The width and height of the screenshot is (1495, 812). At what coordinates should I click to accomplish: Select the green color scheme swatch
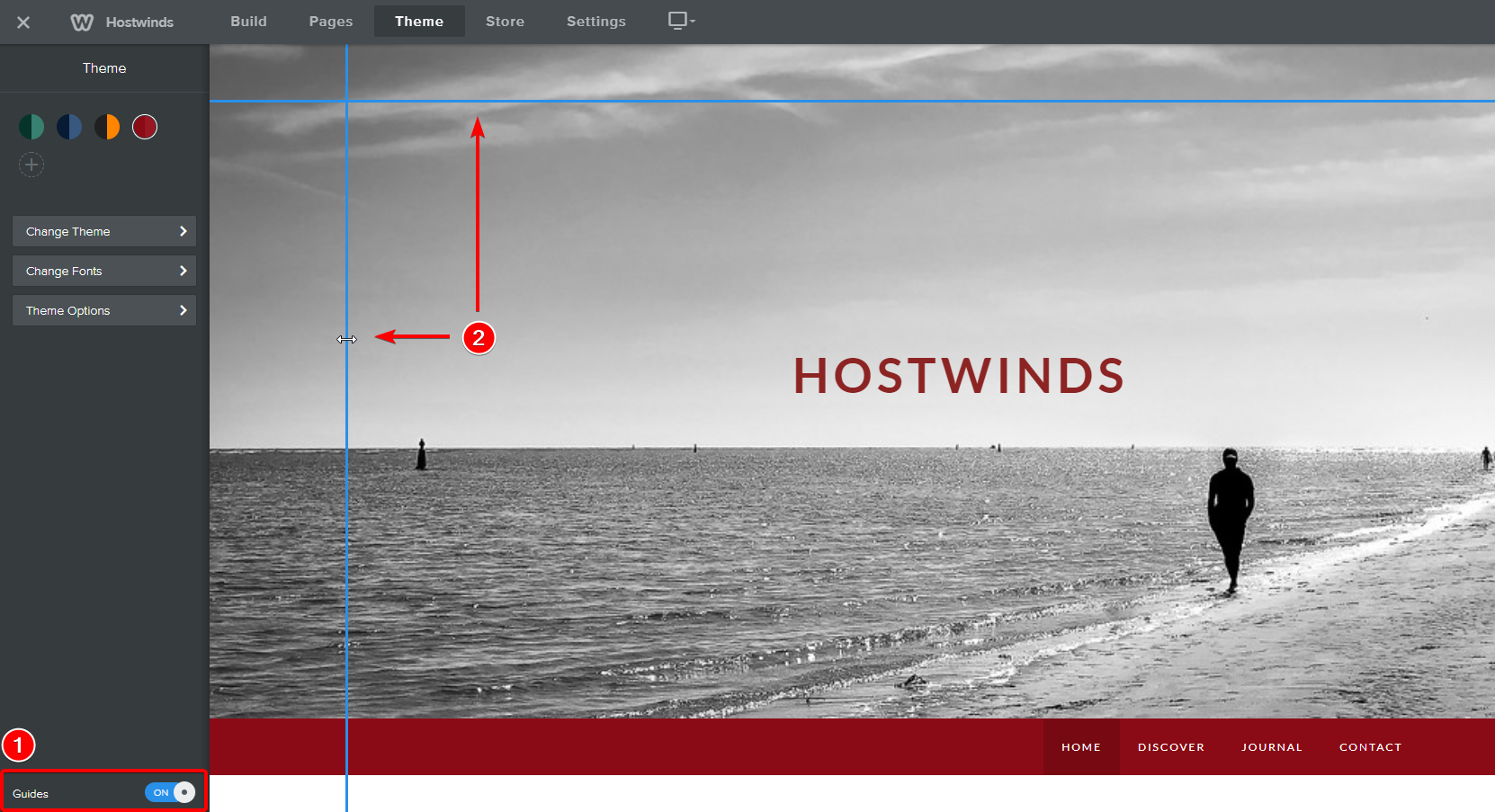coord(31,127)
